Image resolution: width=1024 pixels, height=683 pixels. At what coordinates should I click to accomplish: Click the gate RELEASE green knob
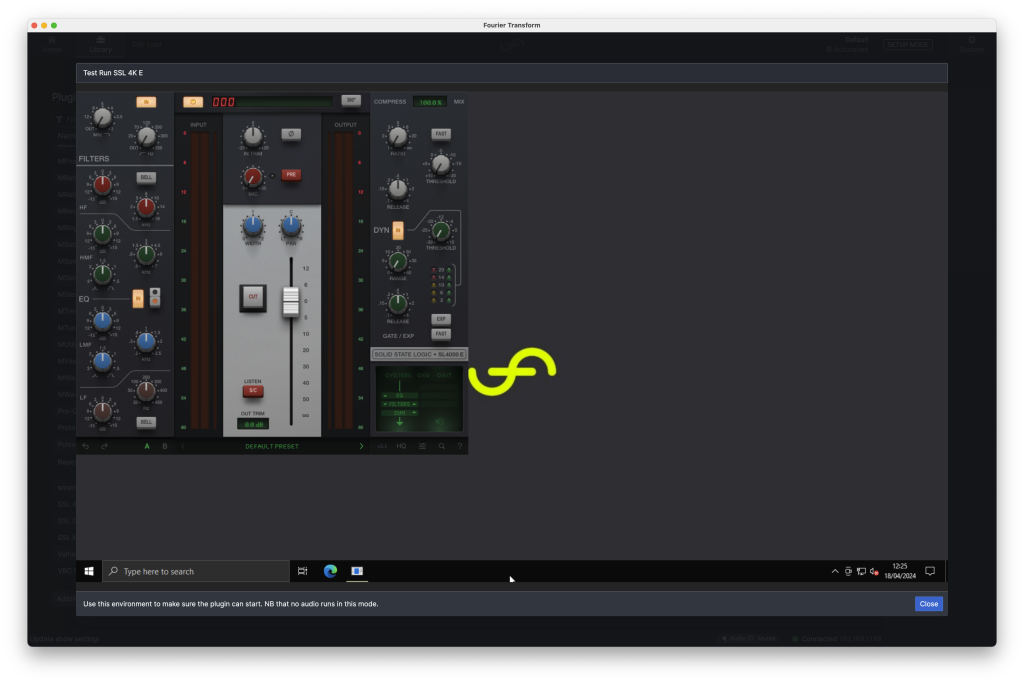click(x=398, y=303)
